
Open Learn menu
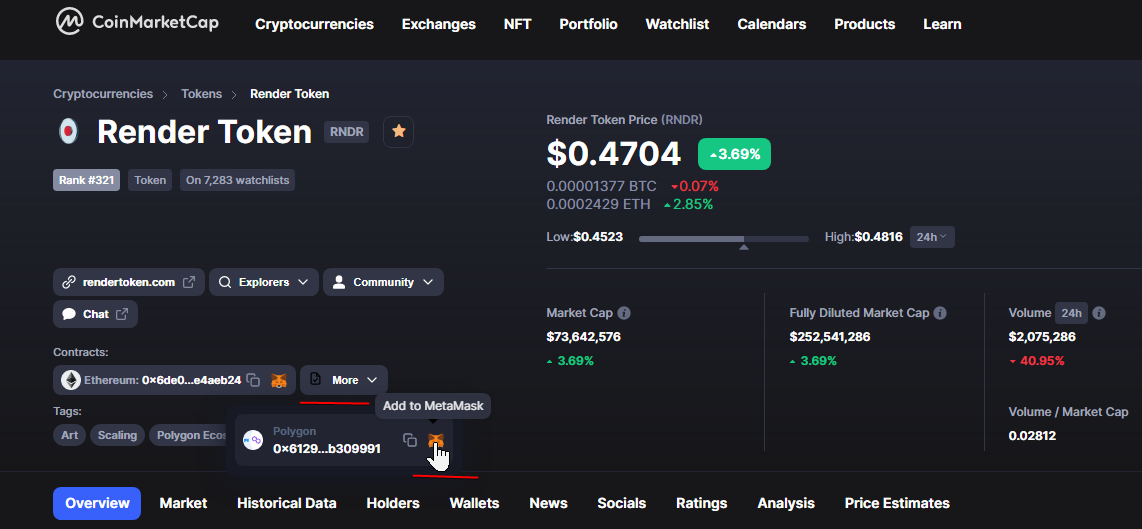click(942, 24)
